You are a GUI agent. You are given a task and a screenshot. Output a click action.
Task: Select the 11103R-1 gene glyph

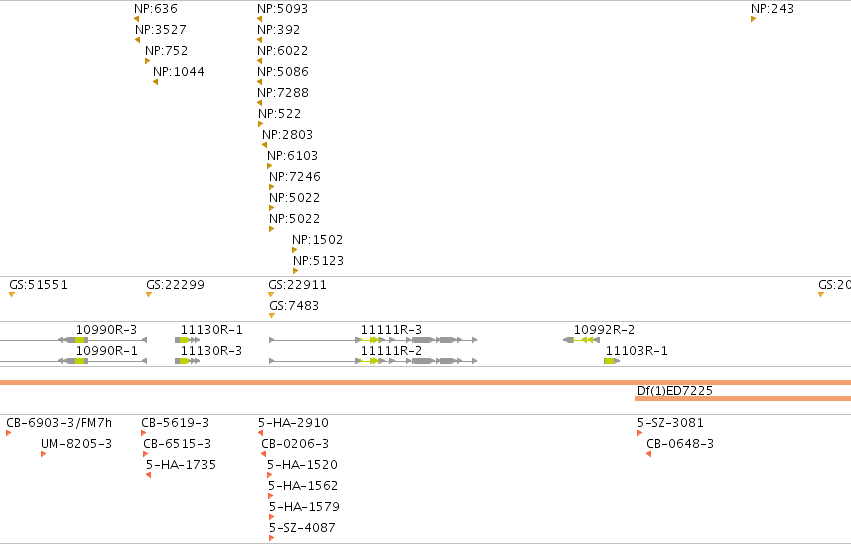tap(612, 361)
